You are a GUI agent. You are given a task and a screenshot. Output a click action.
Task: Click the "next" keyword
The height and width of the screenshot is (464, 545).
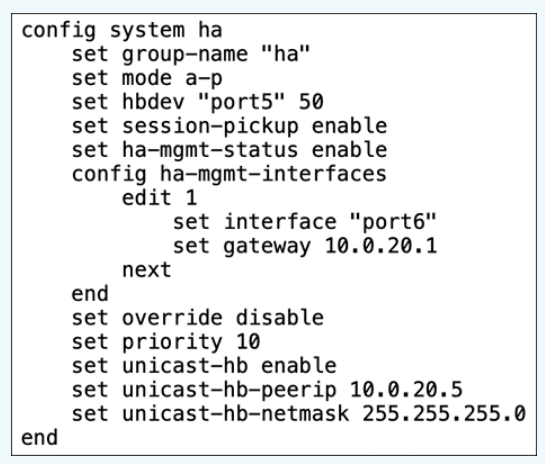147,270
